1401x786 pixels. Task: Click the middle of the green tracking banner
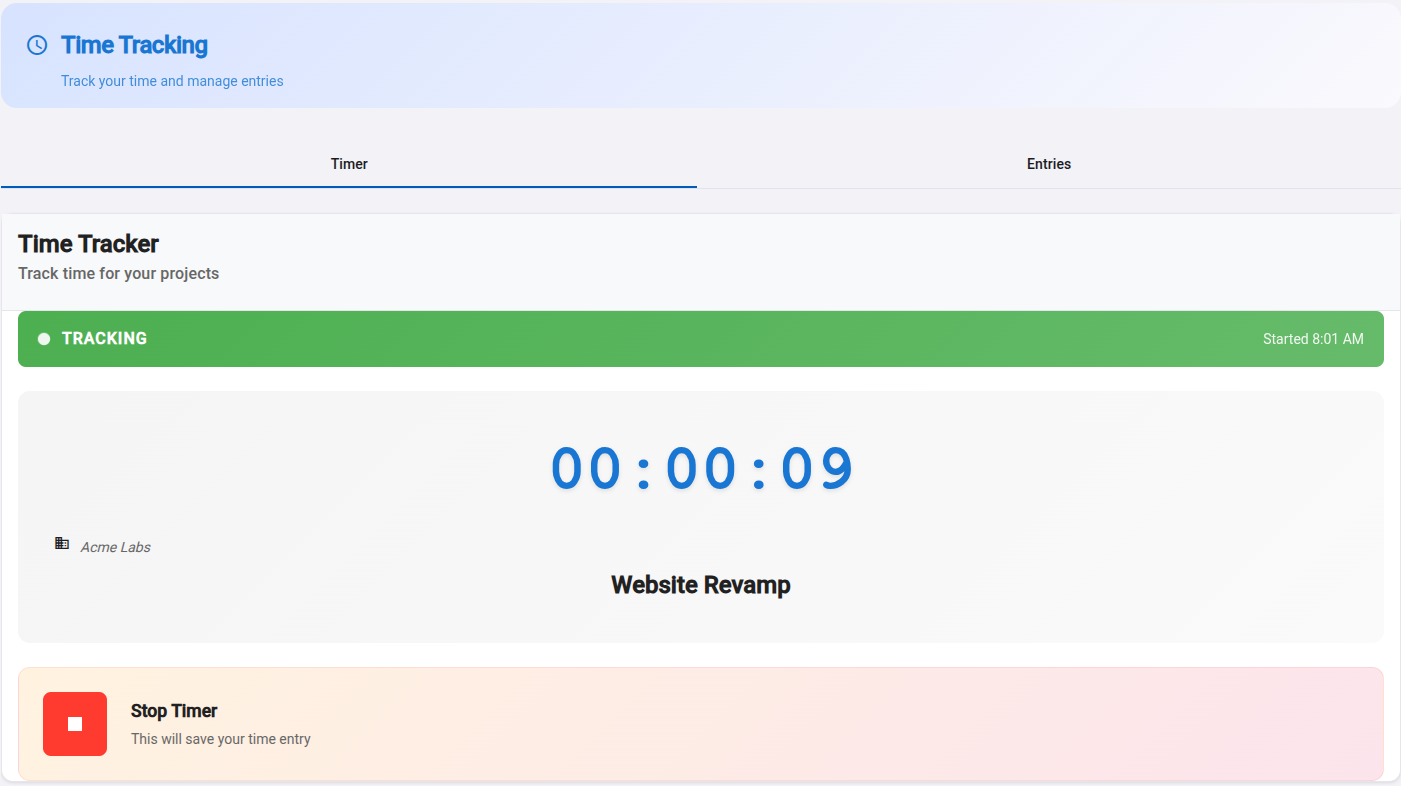700,339
